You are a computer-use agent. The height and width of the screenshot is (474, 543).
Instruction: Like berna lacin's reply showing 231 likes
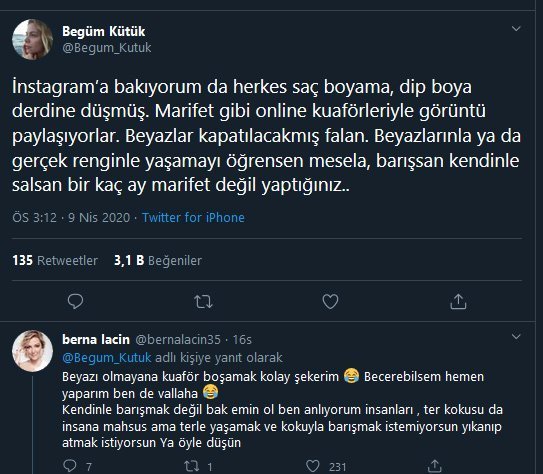[313, 466]
